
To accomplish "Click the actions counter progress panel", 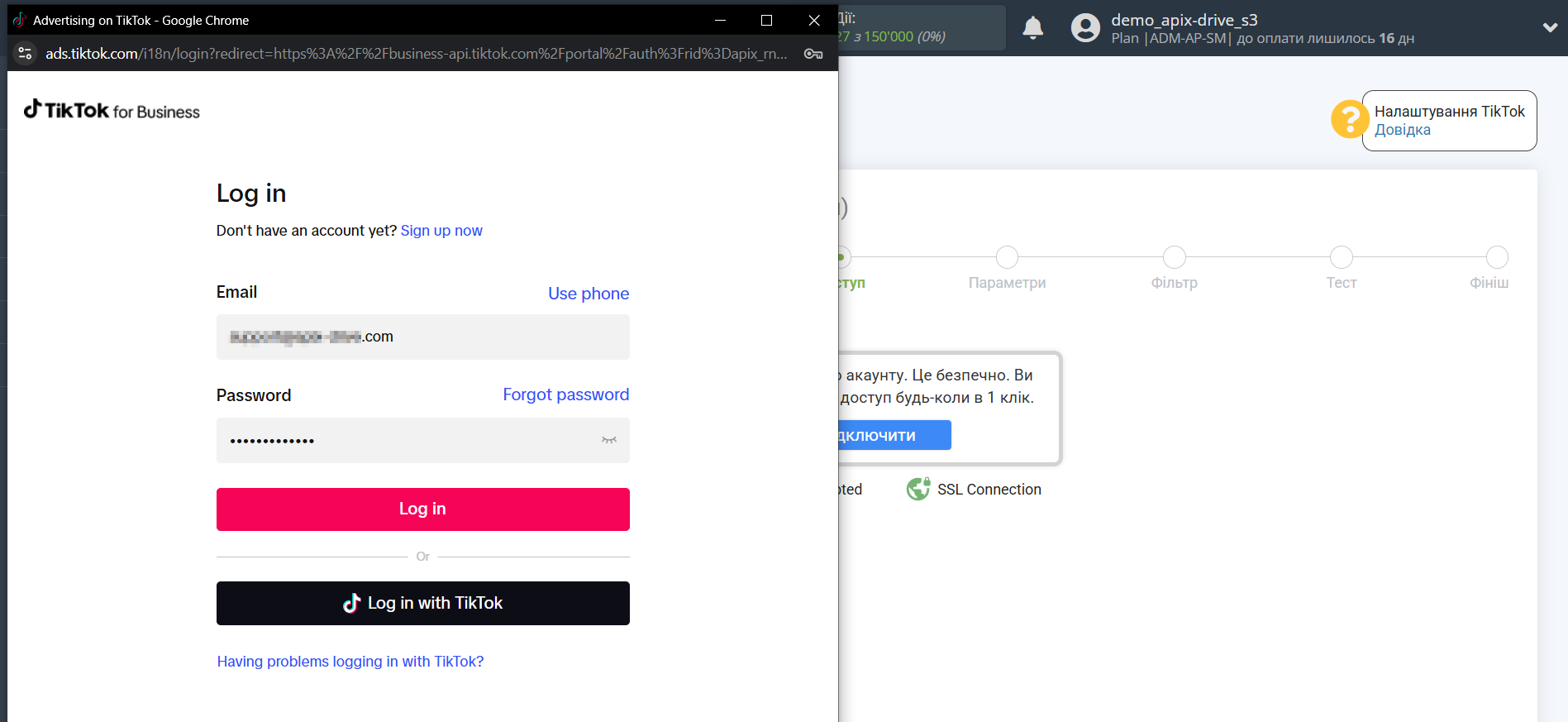I will click(x=922, y=27).
